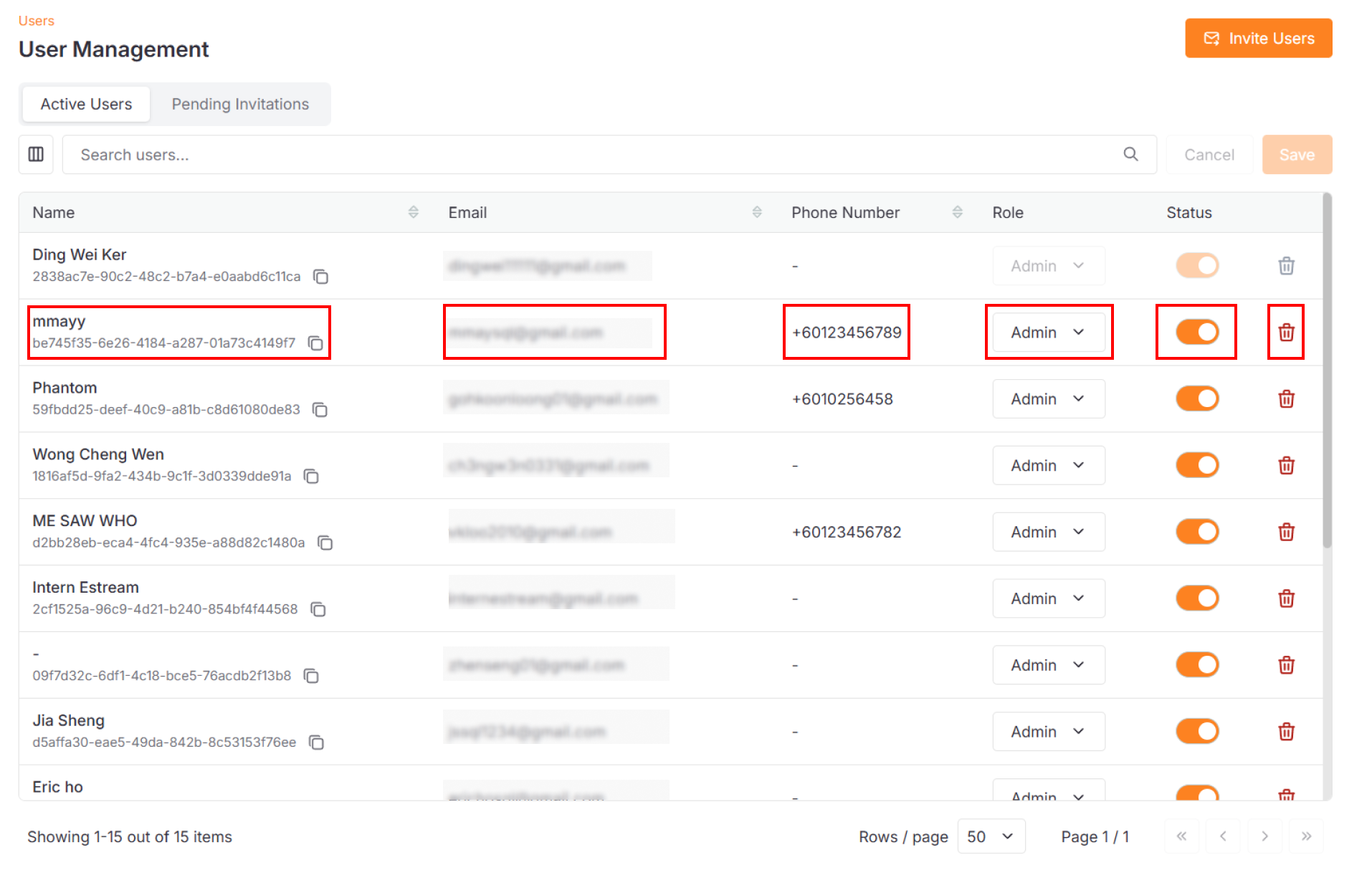Sort users by Name
Image resolution: width=1372 pixels, height=893 pixels.
point(413,211)
